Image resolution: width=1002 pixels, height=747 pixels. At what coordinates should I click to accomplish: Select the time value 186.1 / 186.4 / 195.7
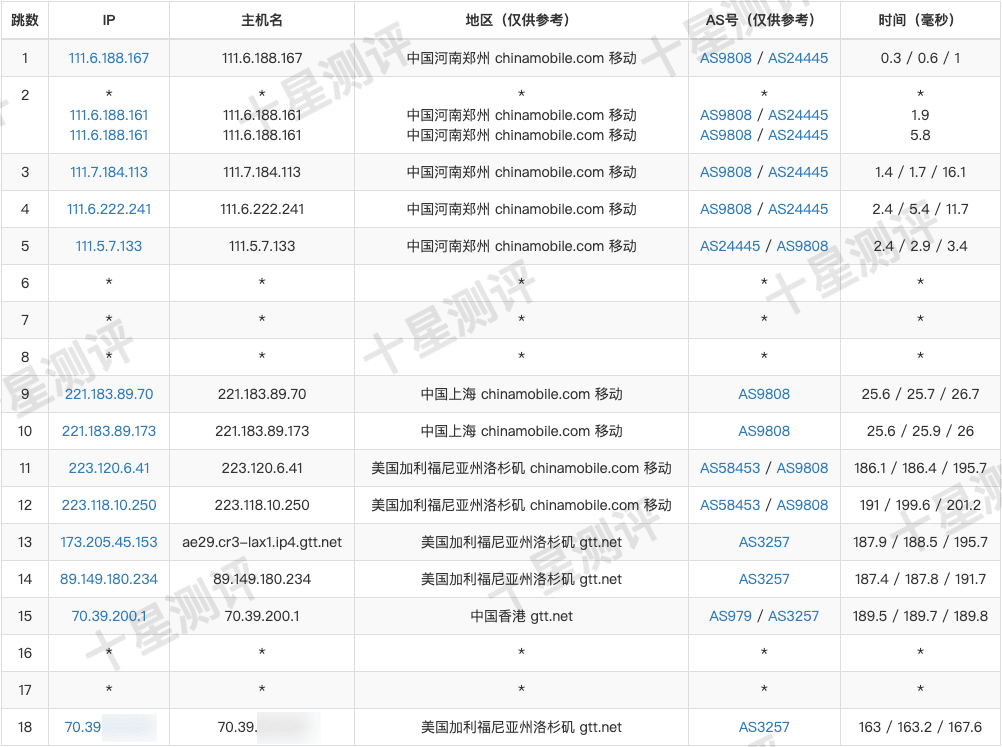point(920,468)
